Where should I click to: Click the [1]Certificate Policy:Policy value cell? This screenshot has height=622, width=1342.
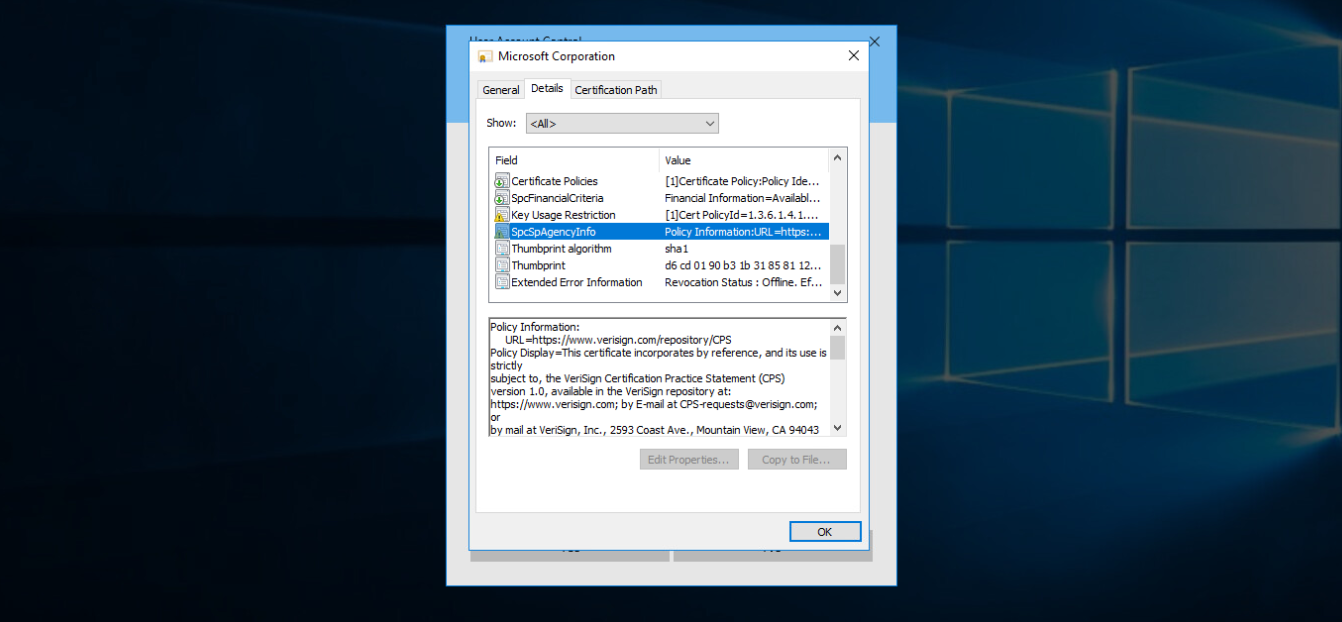click(x=743, y=181)
